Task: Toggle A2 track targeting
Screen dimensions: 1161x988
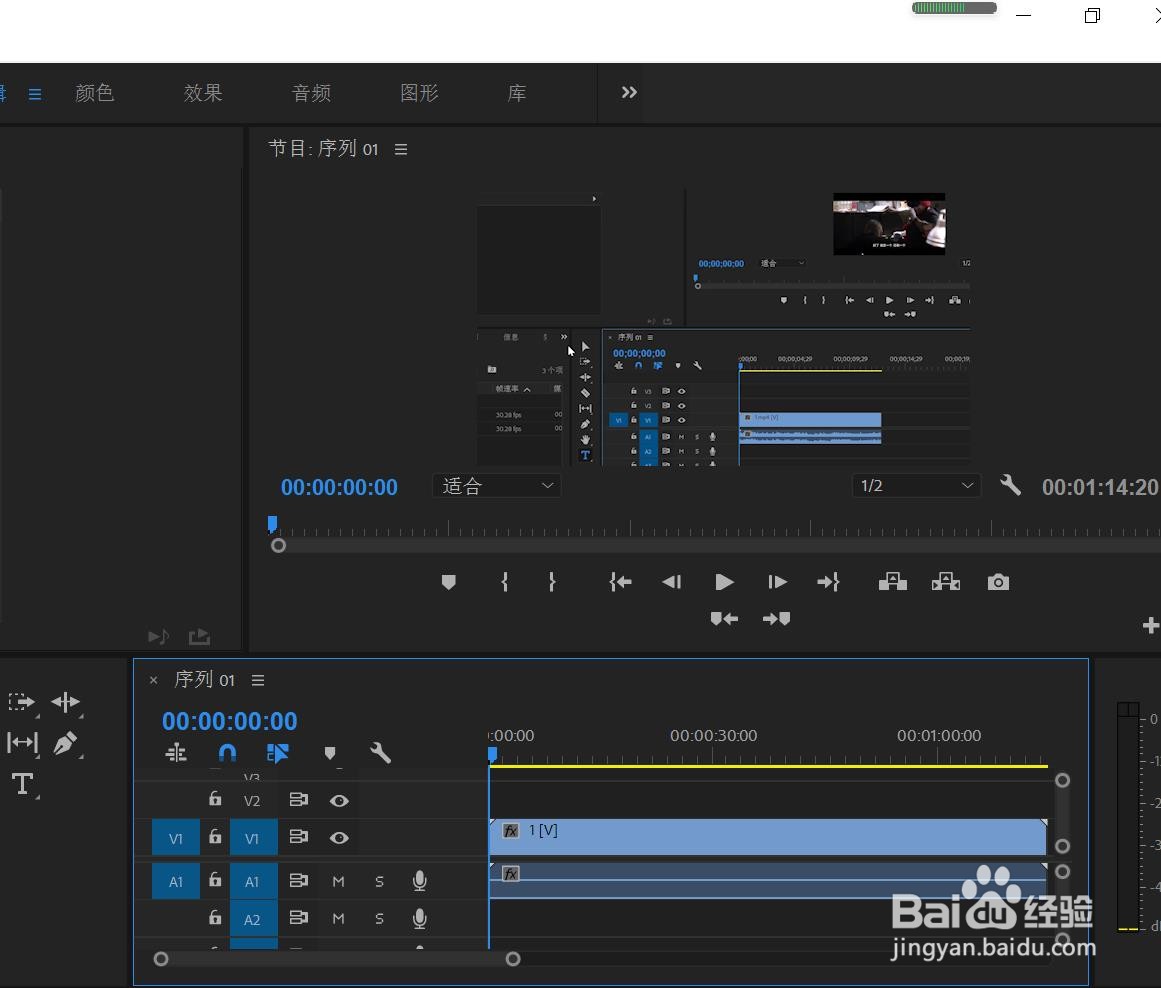Action: [x=253, y=918]
